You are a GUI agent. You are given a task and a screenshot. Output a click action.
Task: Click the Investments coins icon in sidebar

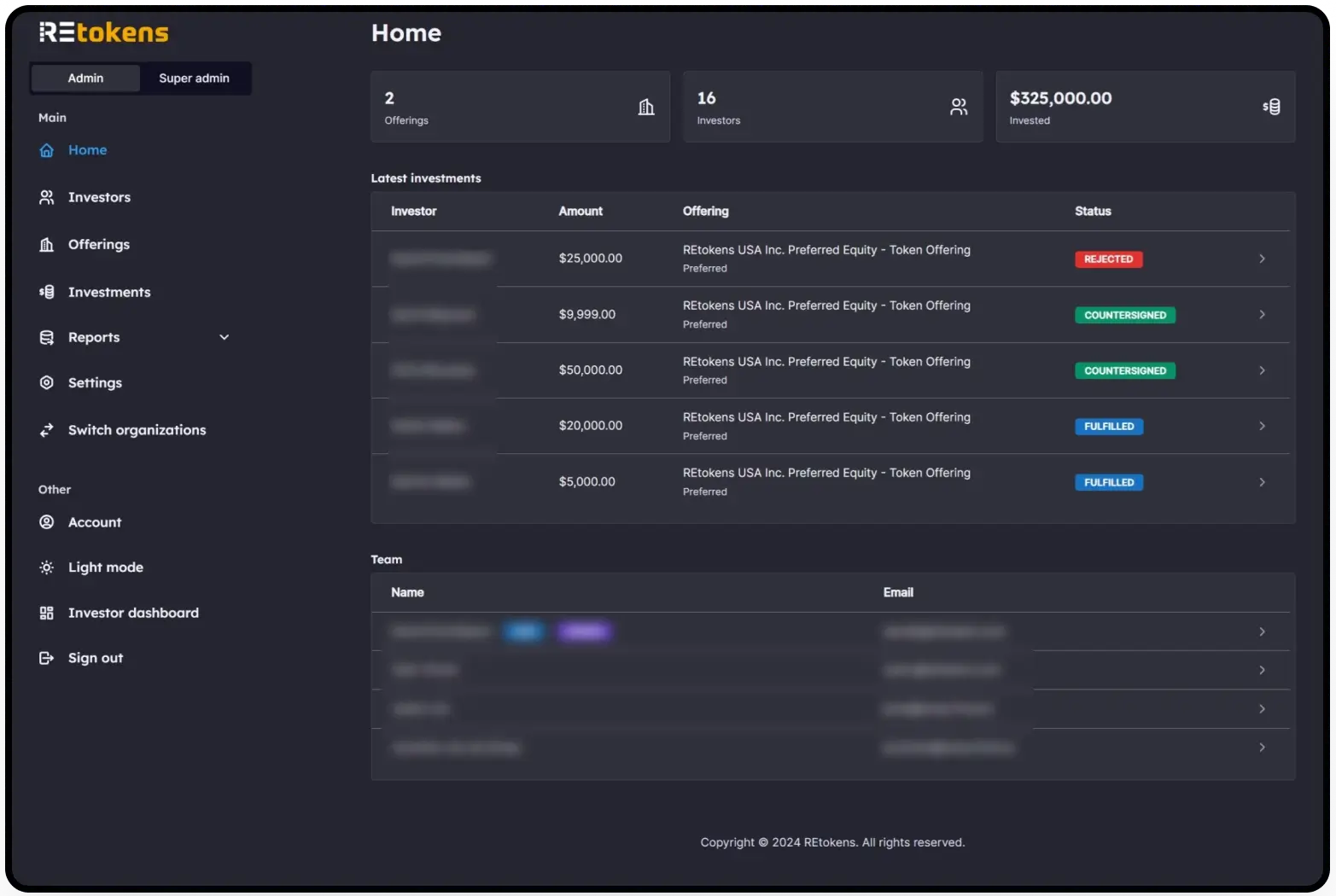(47, 292)
